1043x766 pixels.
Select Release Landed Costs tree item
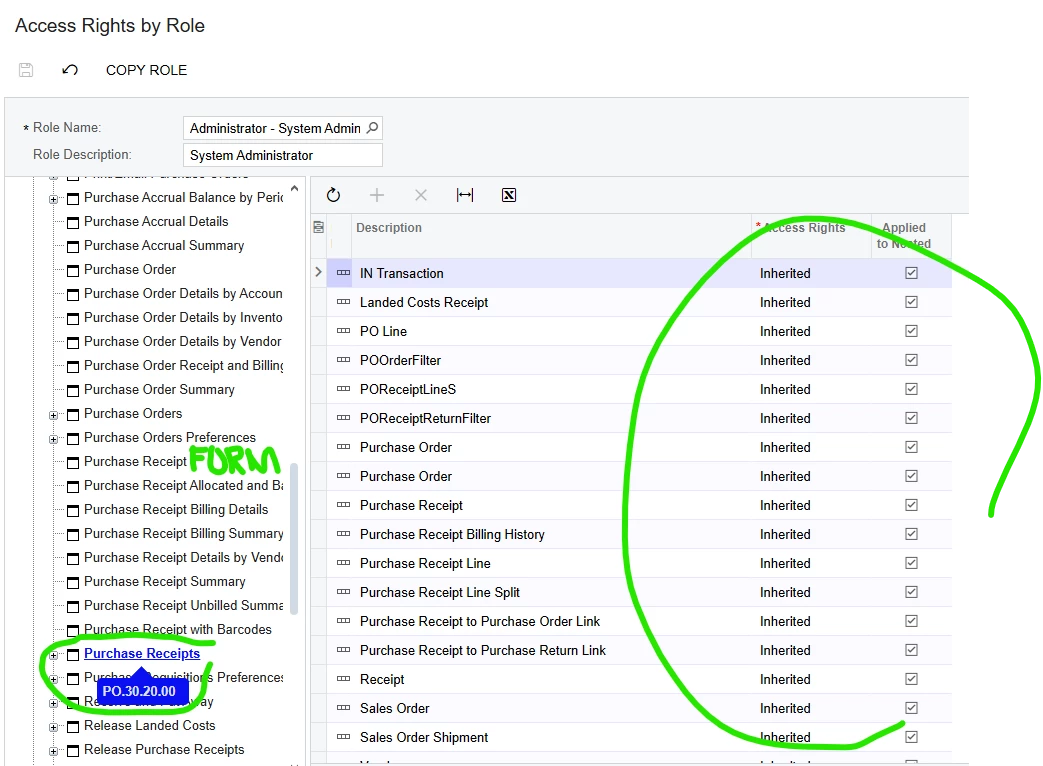[x=150, y=725]
